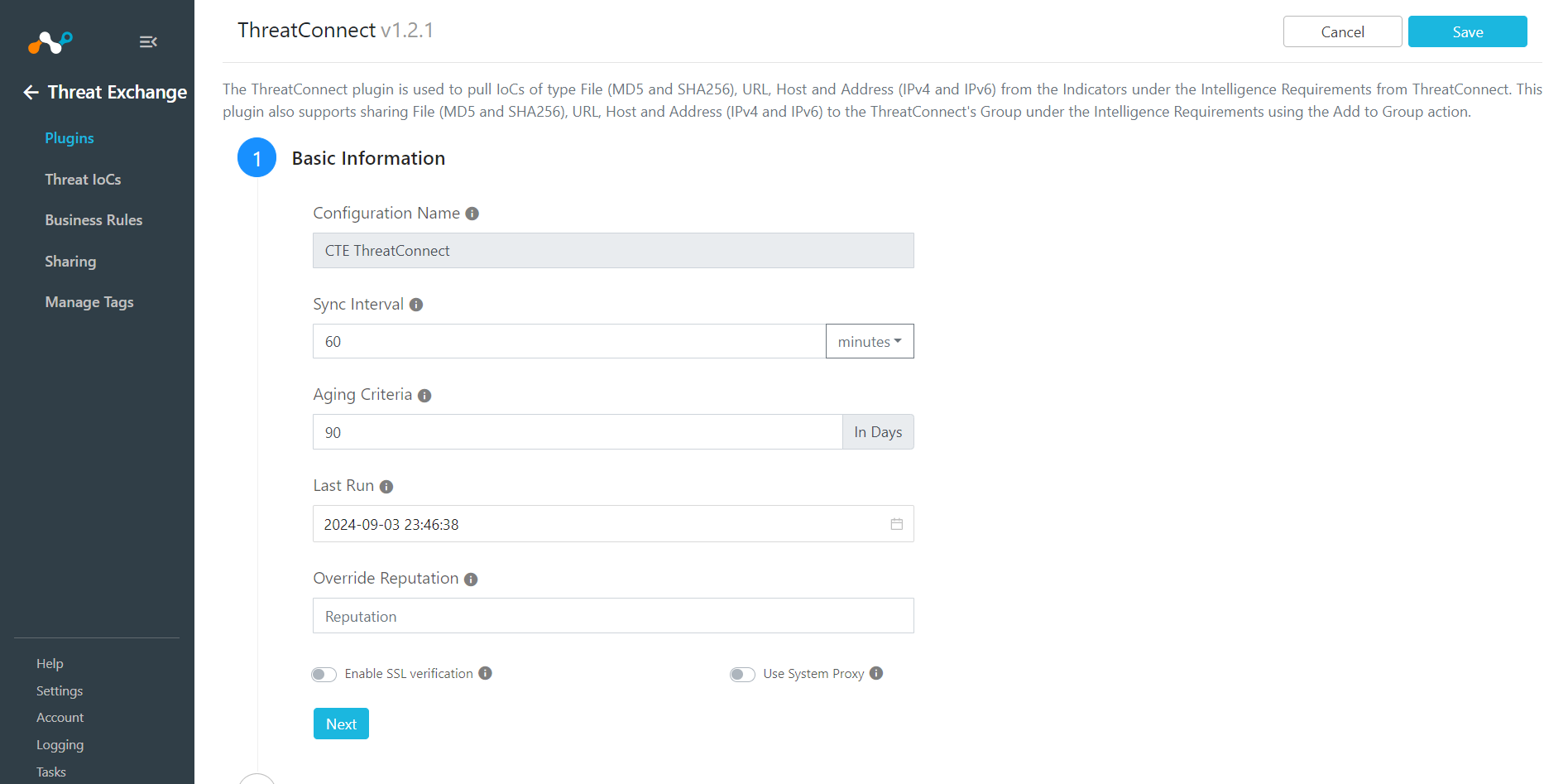Viewport: 1568px width, 784px height.
Task: Click the info icon next to Last Run
Action: 386,487
